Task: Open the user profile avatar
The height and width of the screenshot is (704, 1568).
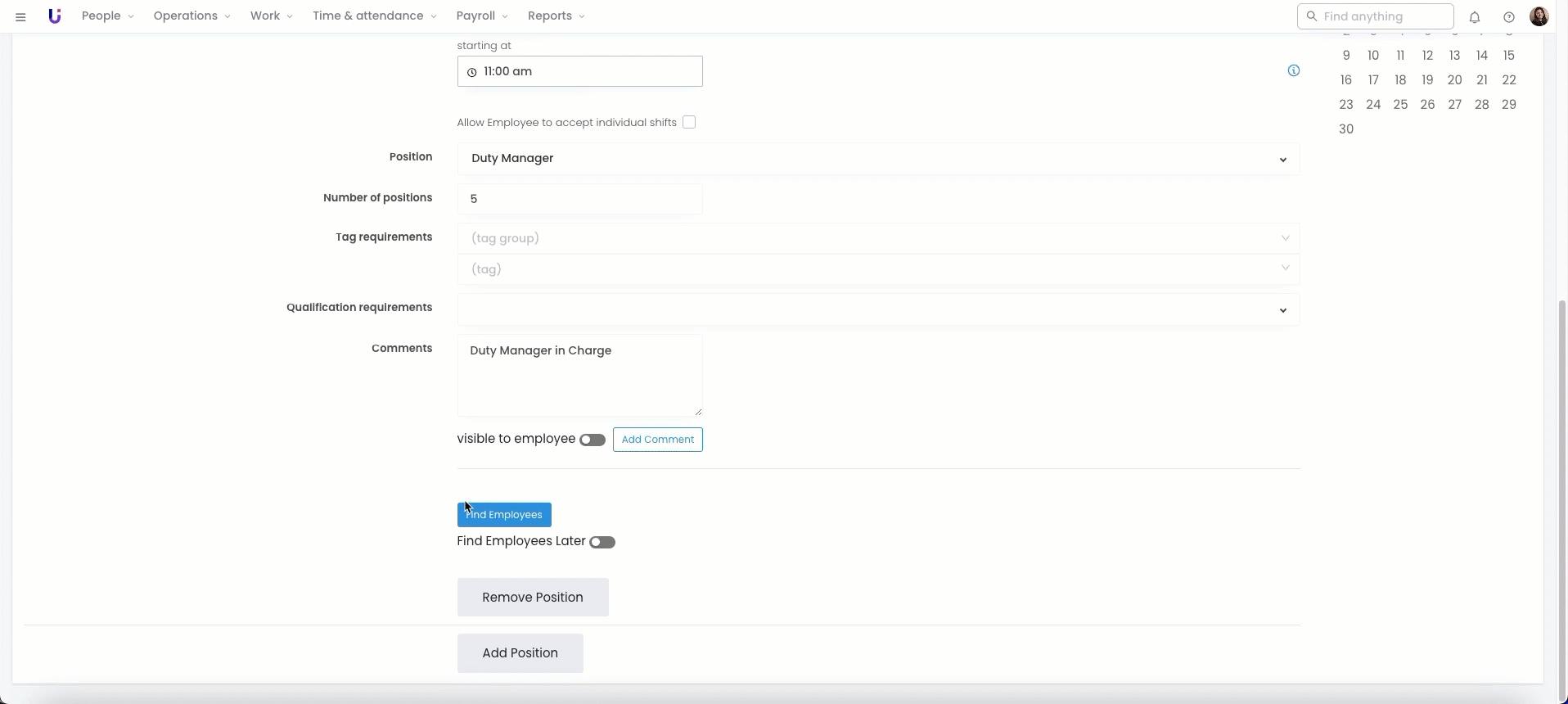Action: 1539,16
